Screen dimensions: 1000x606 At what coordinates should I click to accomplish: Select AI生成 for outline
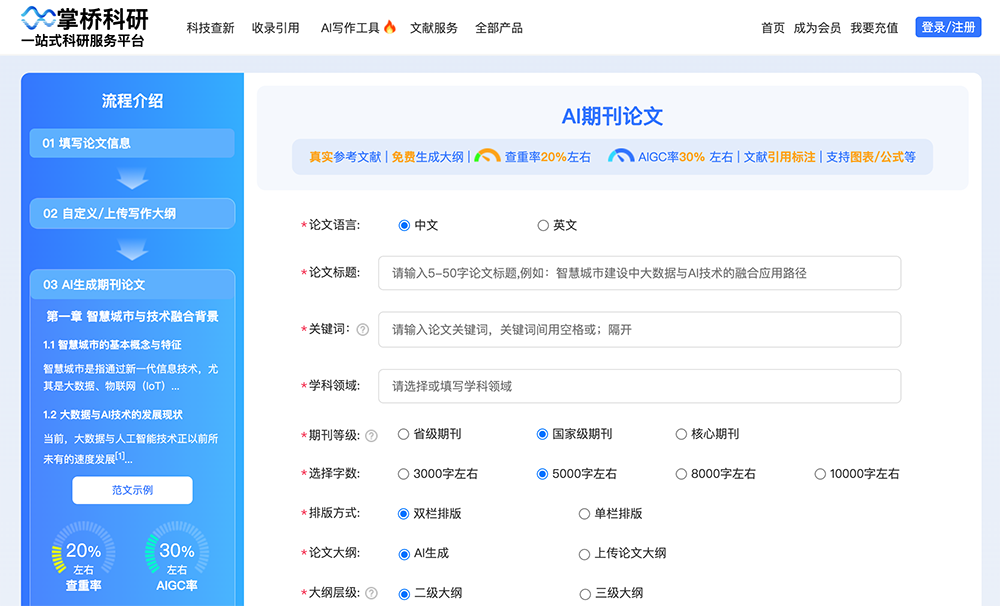coord(404,554)
